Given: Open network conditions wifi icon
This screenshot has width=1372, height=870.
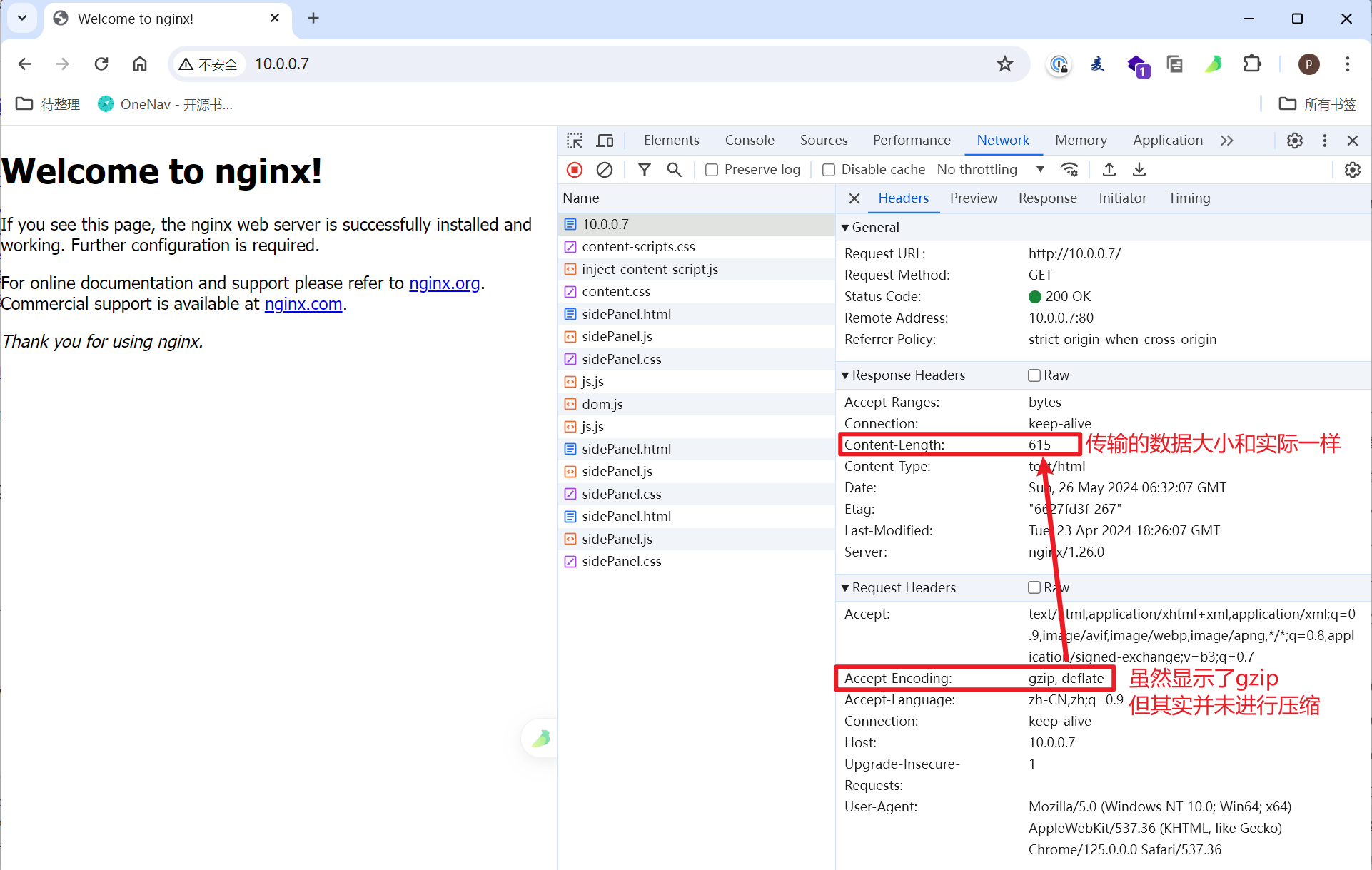Looking at the screenshot, I should (1069, 170).
